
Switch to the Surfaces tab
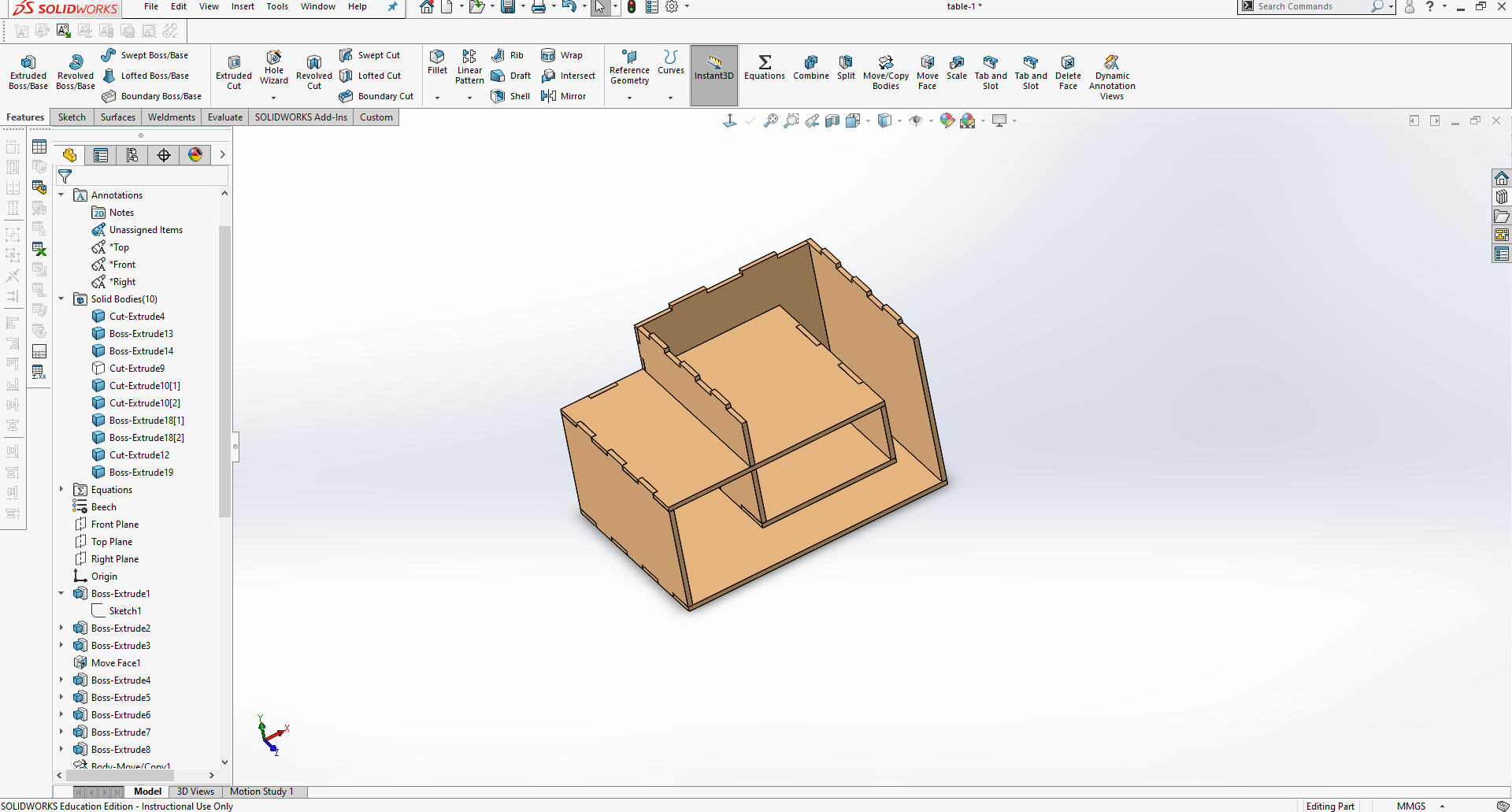pos(118,117)
